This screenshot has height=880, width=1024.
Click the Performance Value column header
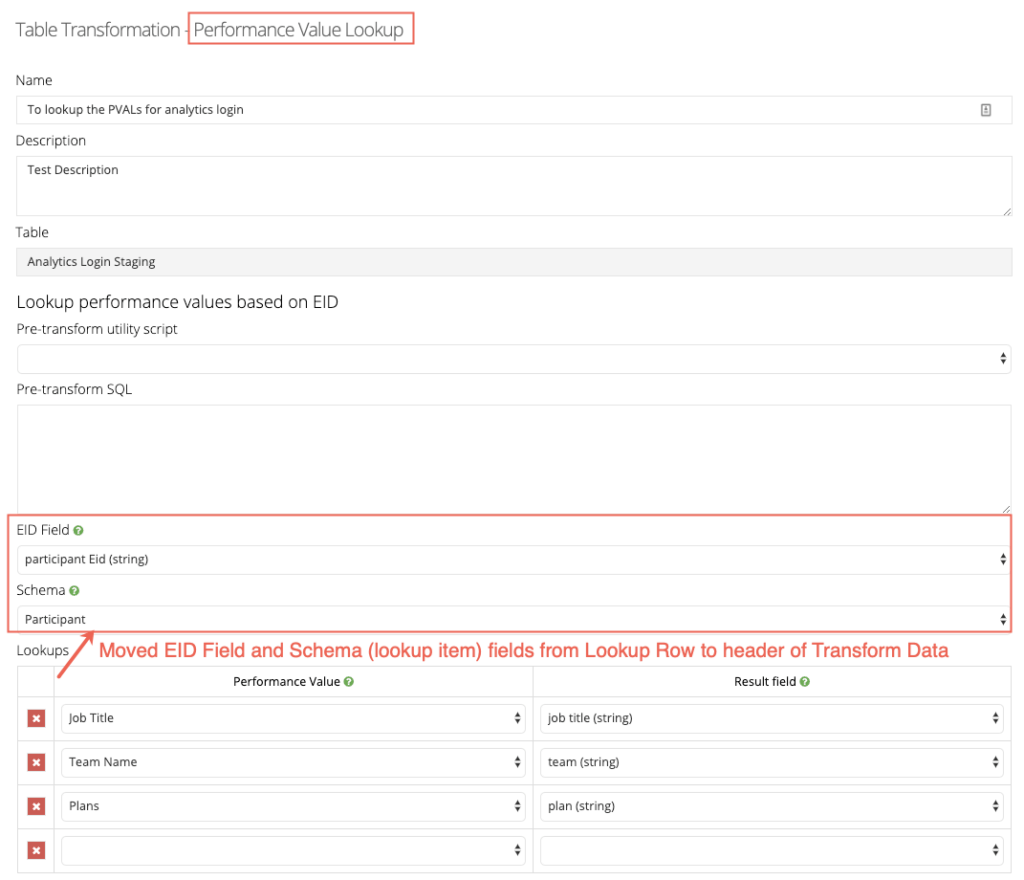[x=287, y=682]
